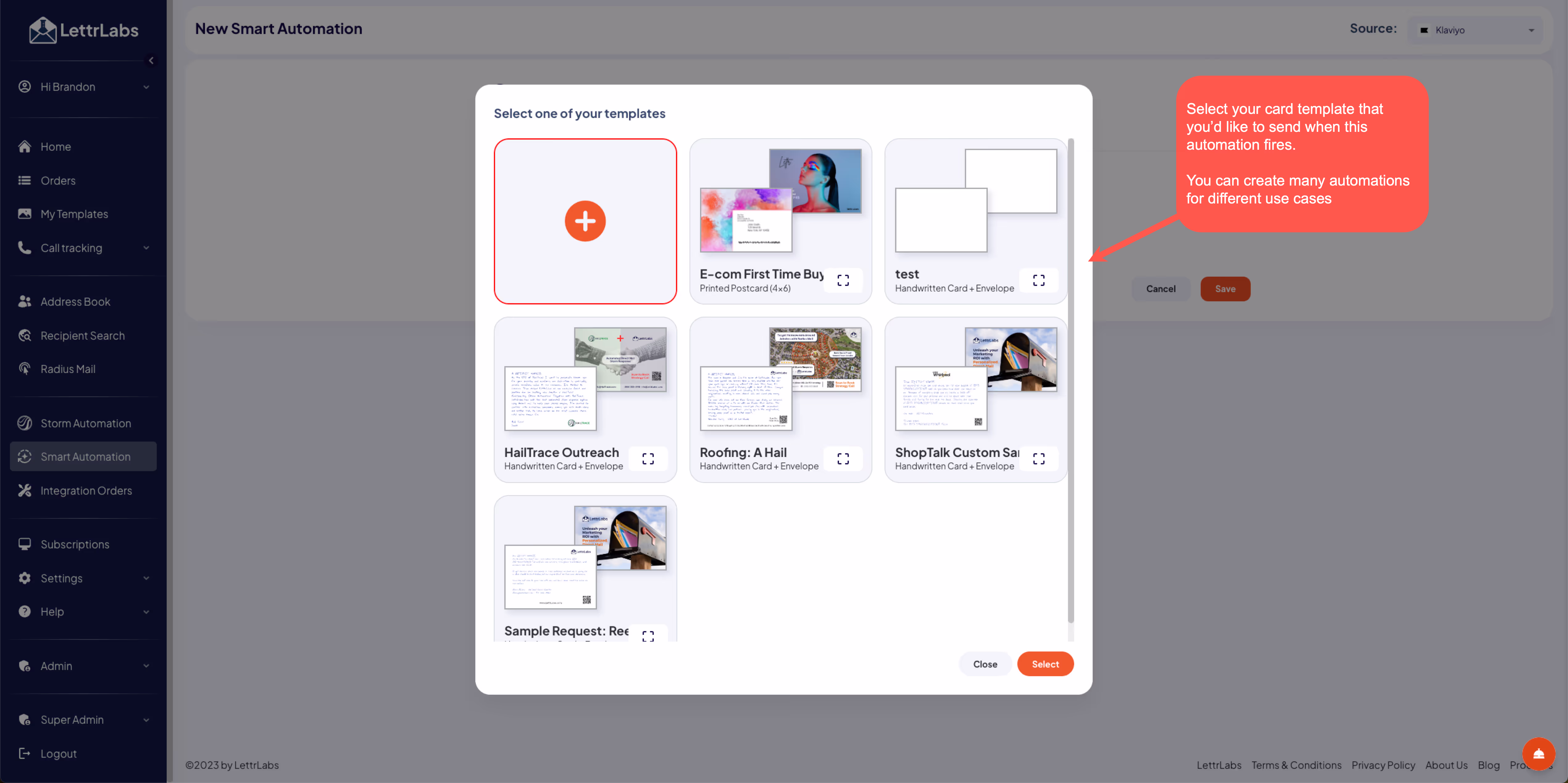1568x783 pixels.
Task: Expand the Admin submenu chevron
Action: click(x=146, y=666)
